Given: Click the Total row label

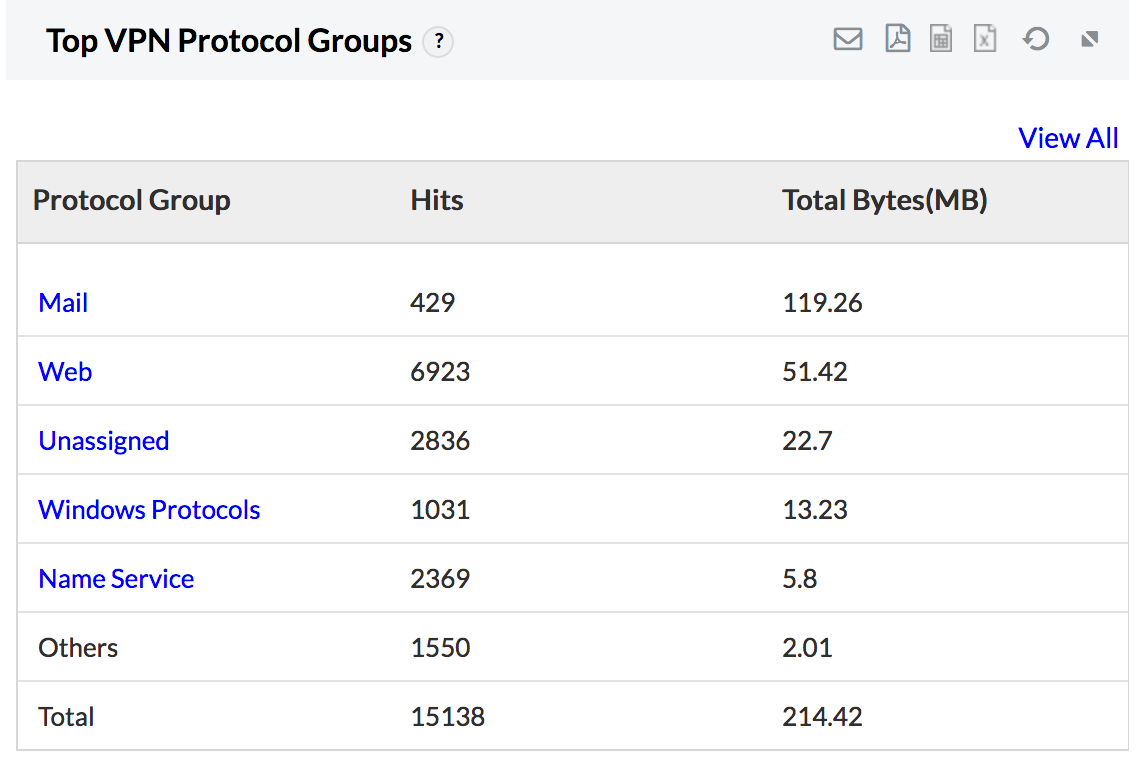Looking at the screenshot, I should pyautogui.click(x=66, y=716).
